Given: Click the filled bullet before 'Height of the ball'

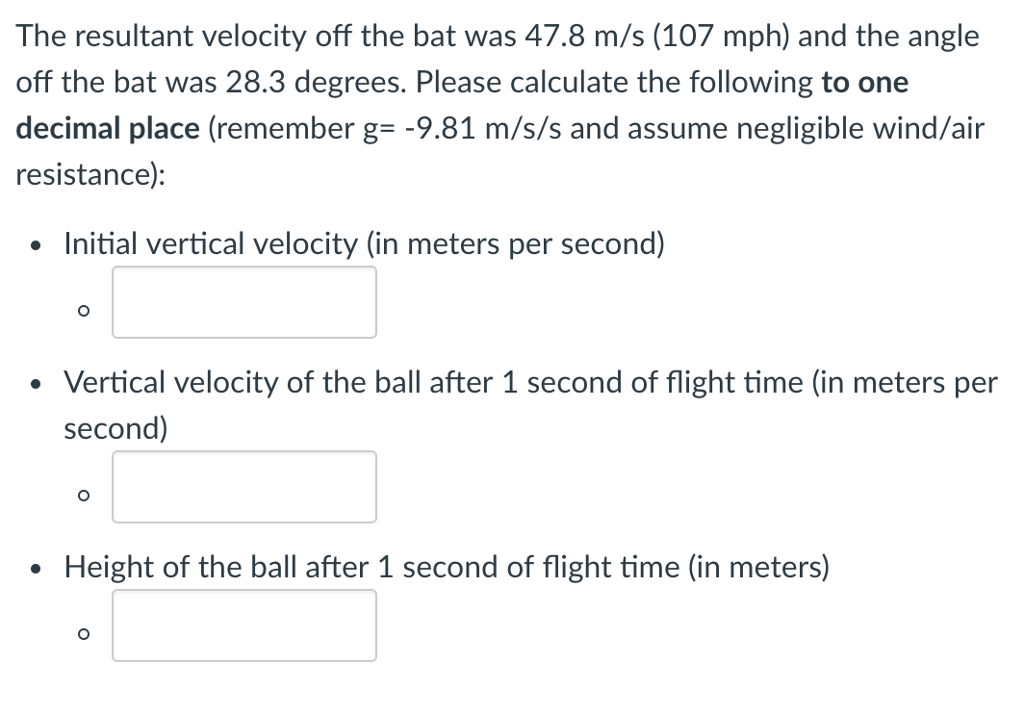Looking at the screenshot, I should coord(37,570).
